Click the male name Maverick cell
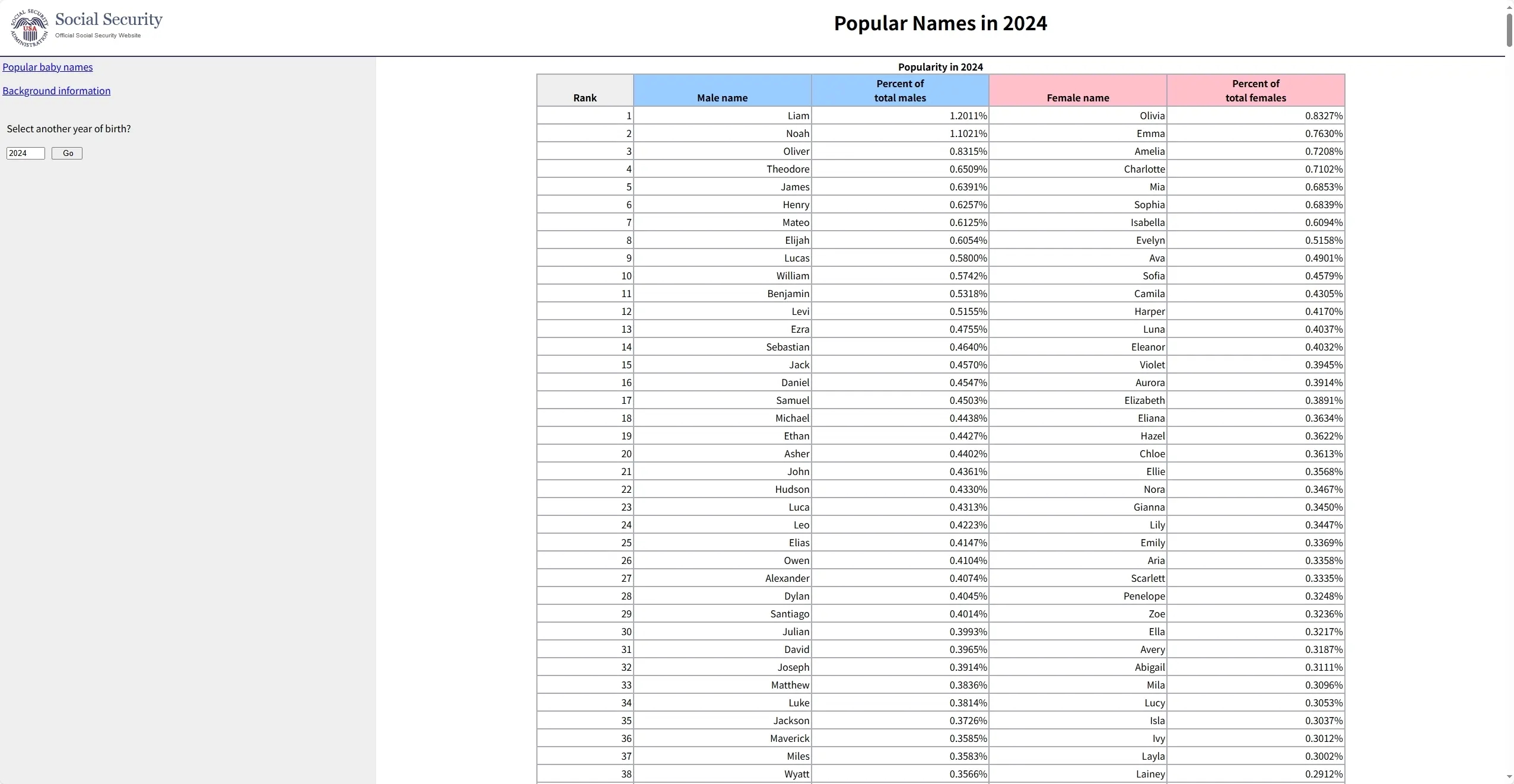 [x=789, y=738]
